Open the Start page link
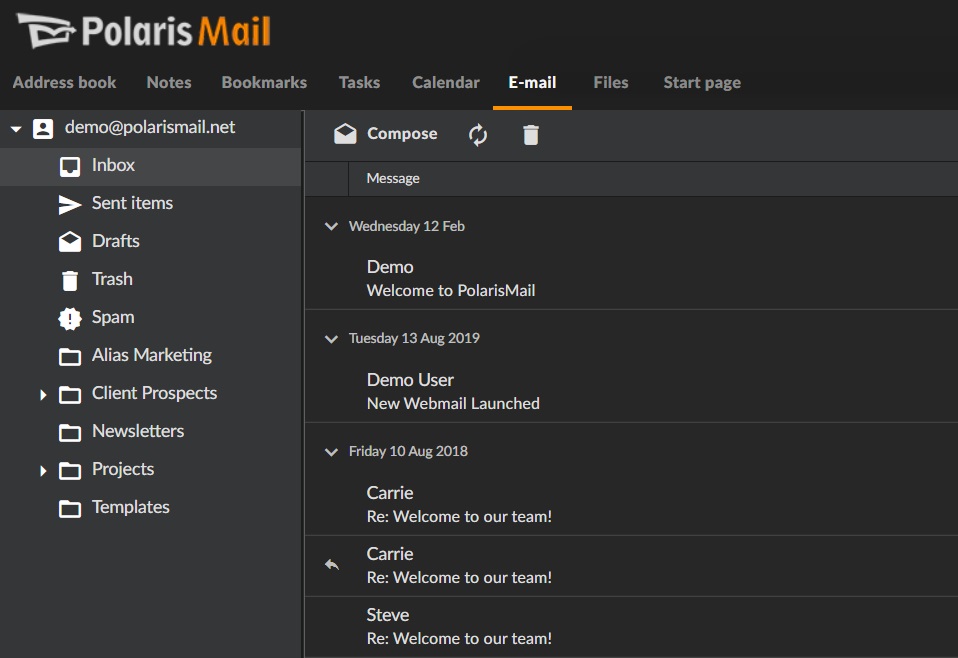 701,83
